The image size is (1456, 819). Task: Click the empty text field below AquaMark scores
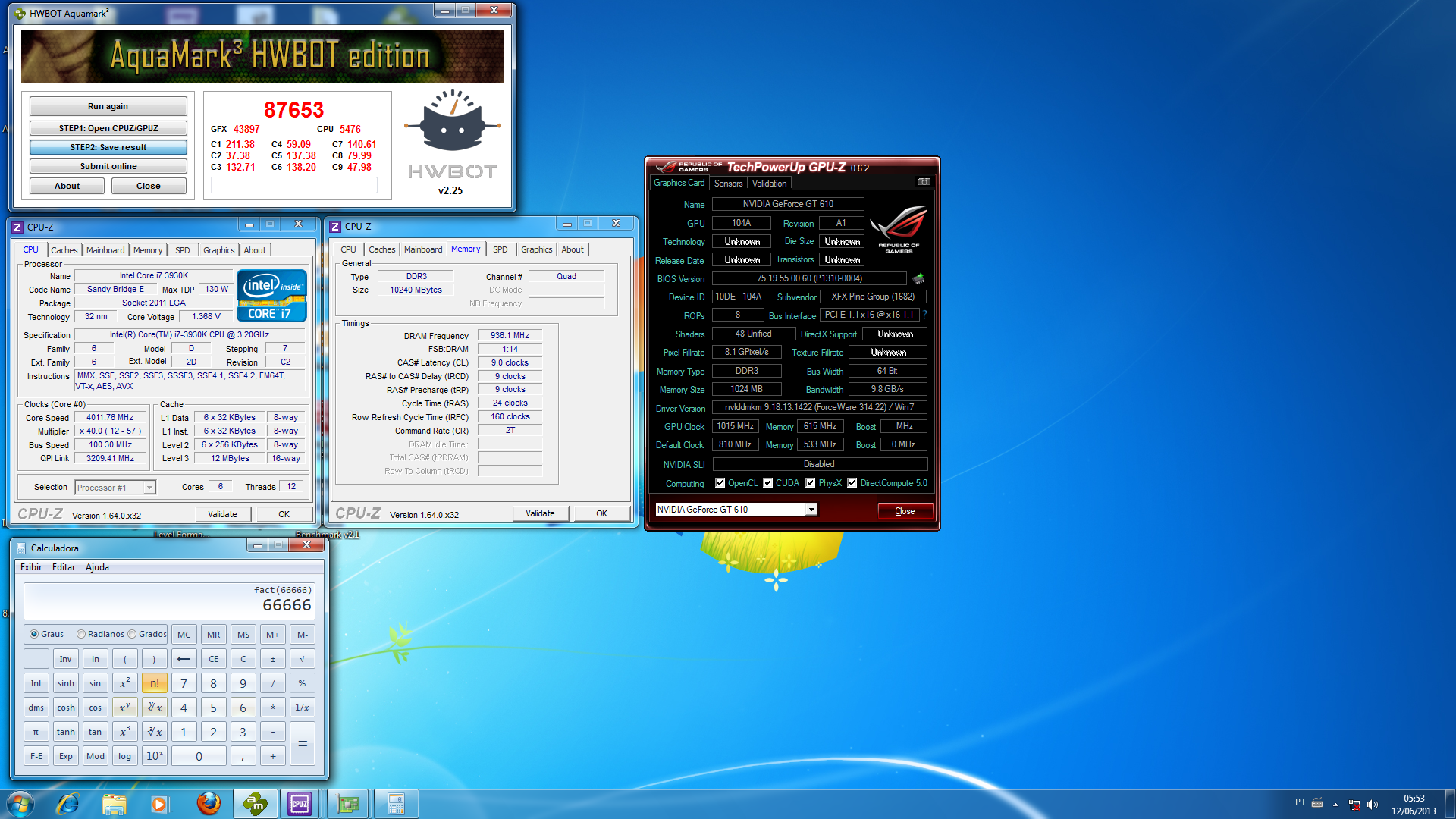294,186
